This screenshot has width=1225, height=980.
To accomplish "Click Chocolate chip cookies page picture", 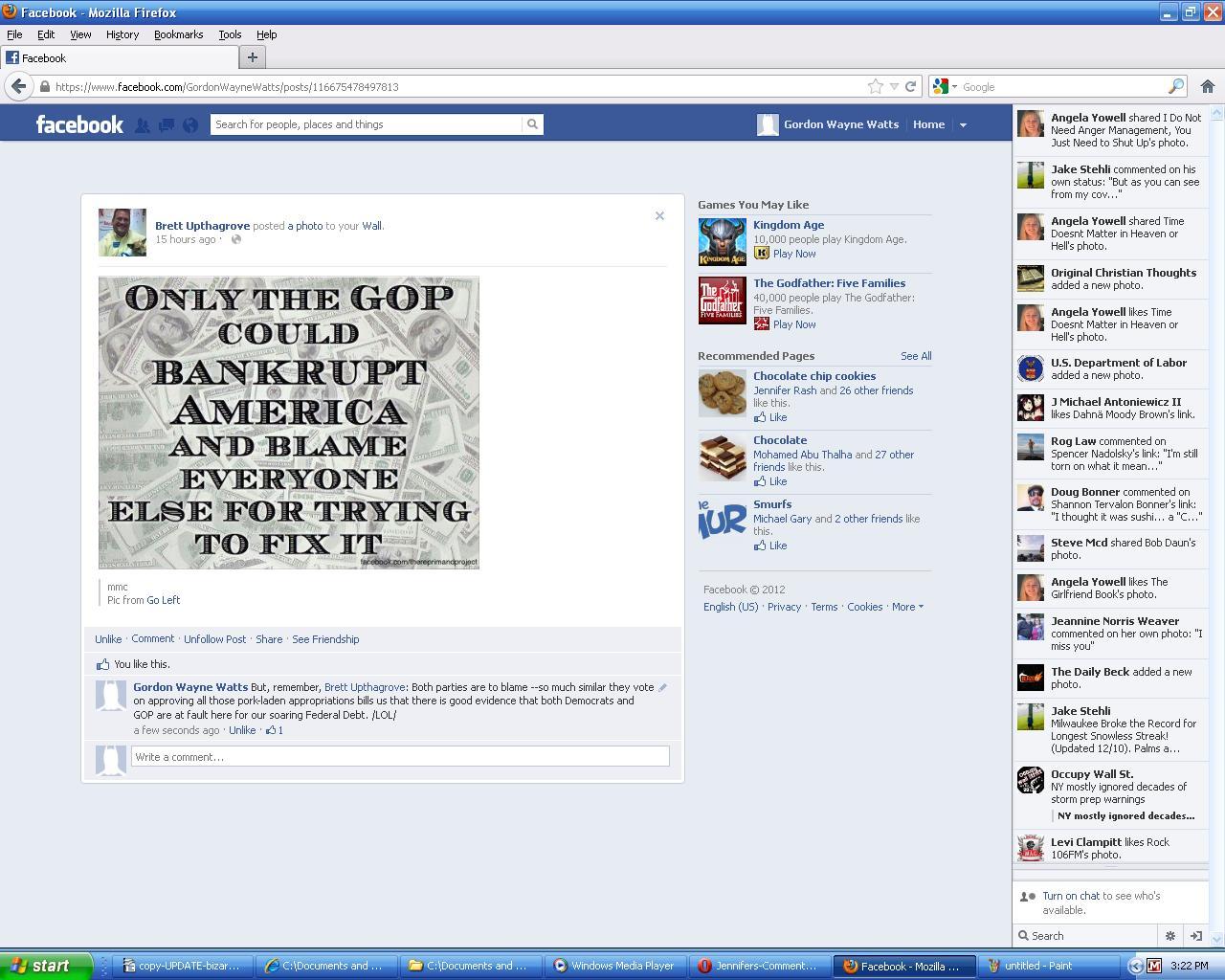I will (x=722, y=393).
